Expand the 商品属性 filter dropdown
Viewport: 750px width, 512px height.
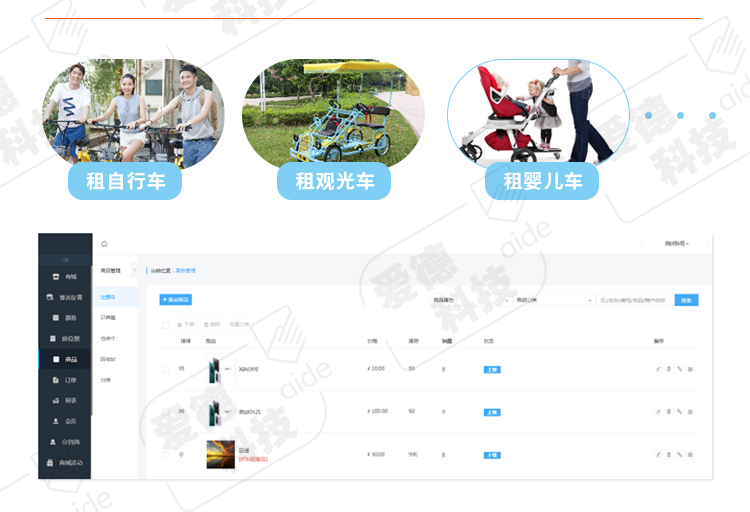point(468,300)
